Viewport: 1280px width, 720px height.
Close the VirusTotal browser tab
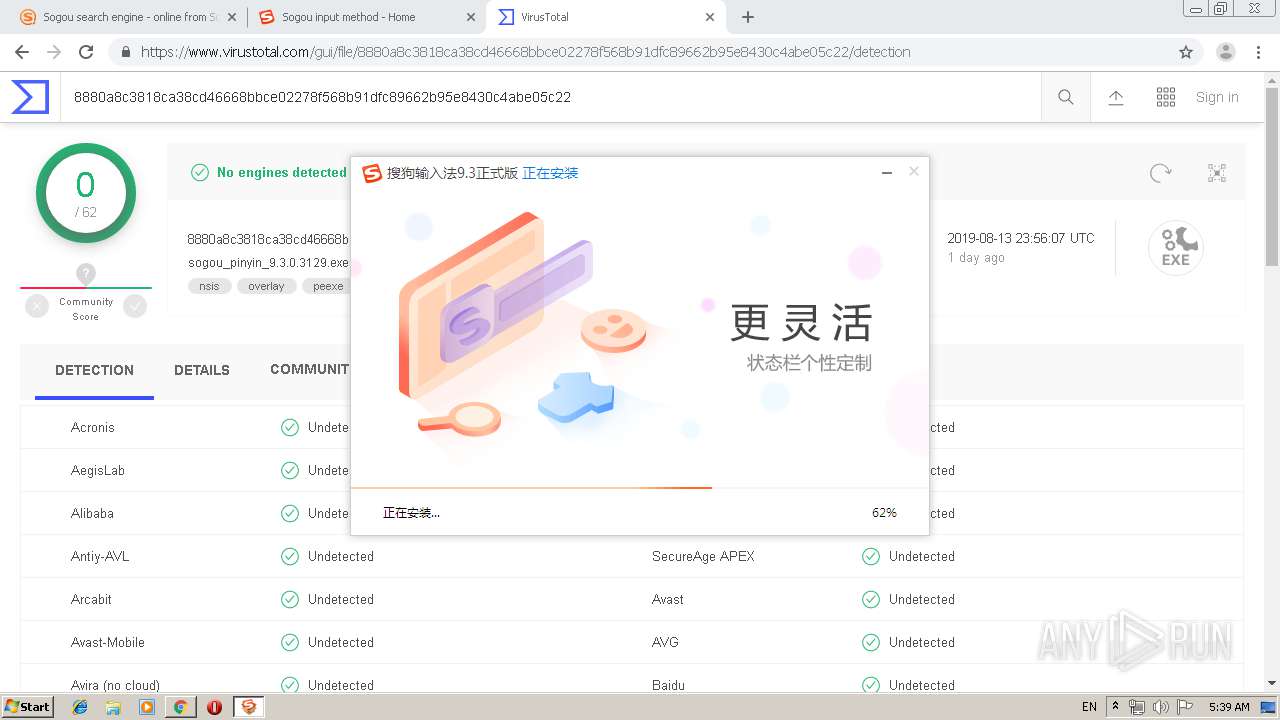pyautogui.click(x=710, y=17)
